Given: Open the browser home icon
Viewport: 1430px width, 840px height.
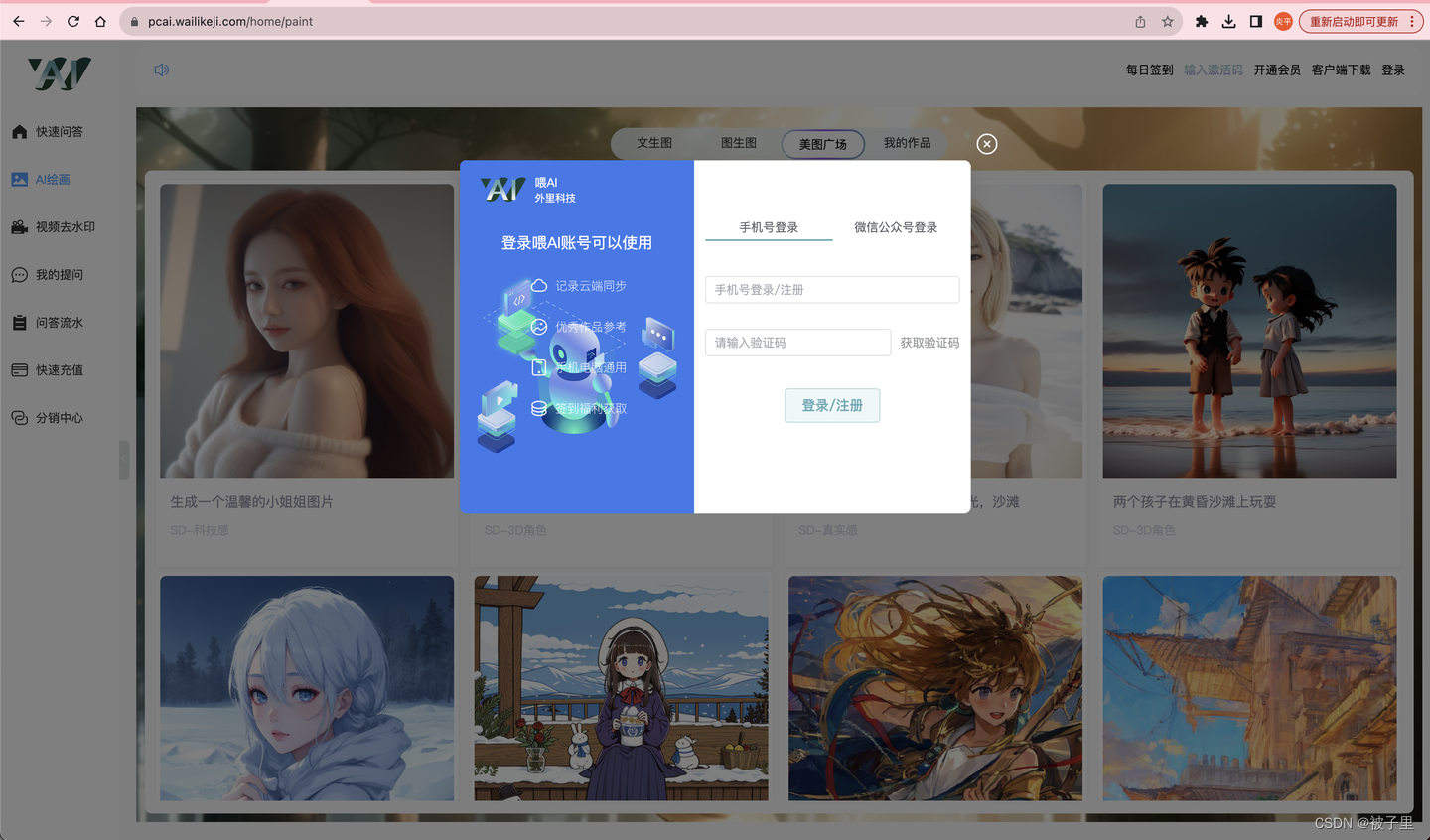Looking at the screenshot, I should [x=100, y=21].
